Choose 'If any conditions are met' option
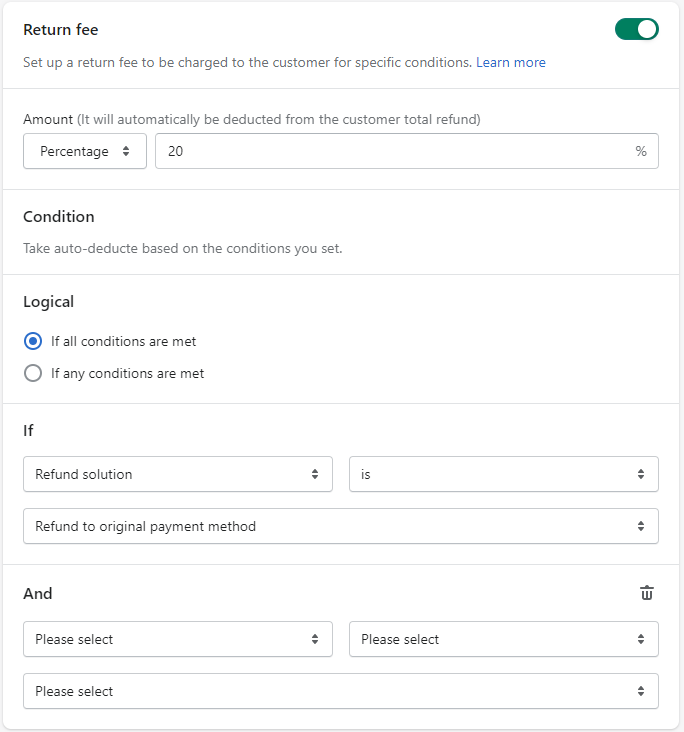The image size is (684, 732). (x=33, y=373)
